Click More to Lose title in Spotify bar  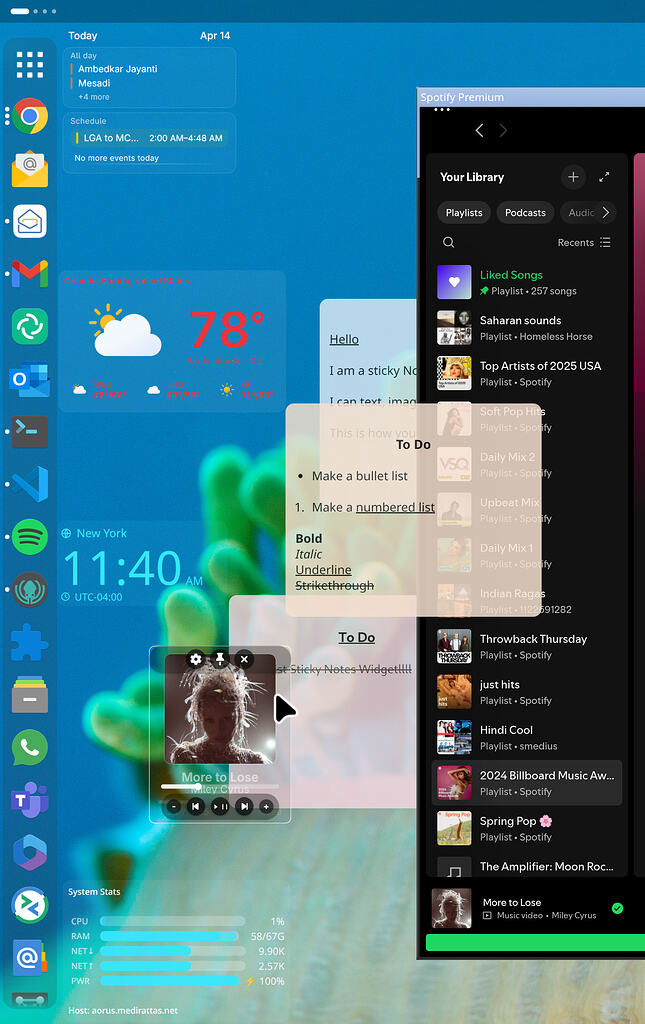pyautogui.click(x=512, y=903)
